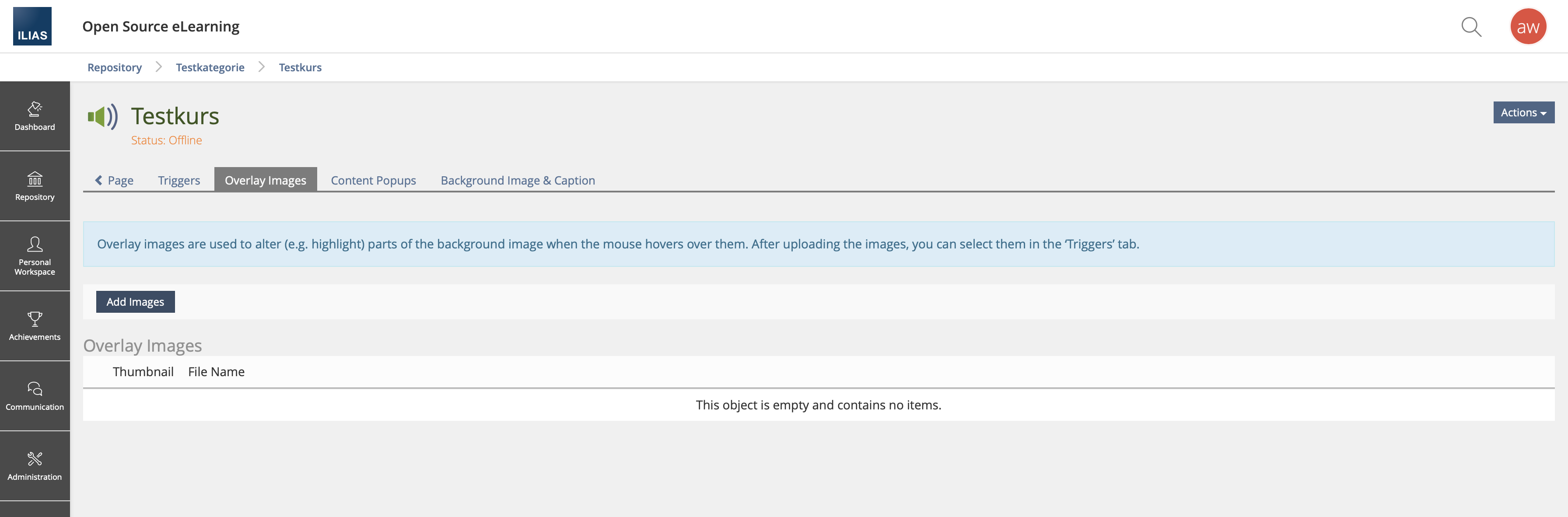This screenshot has height=517, width=1568.
Task: Click the Add Images button
Action: pos(135,302)
